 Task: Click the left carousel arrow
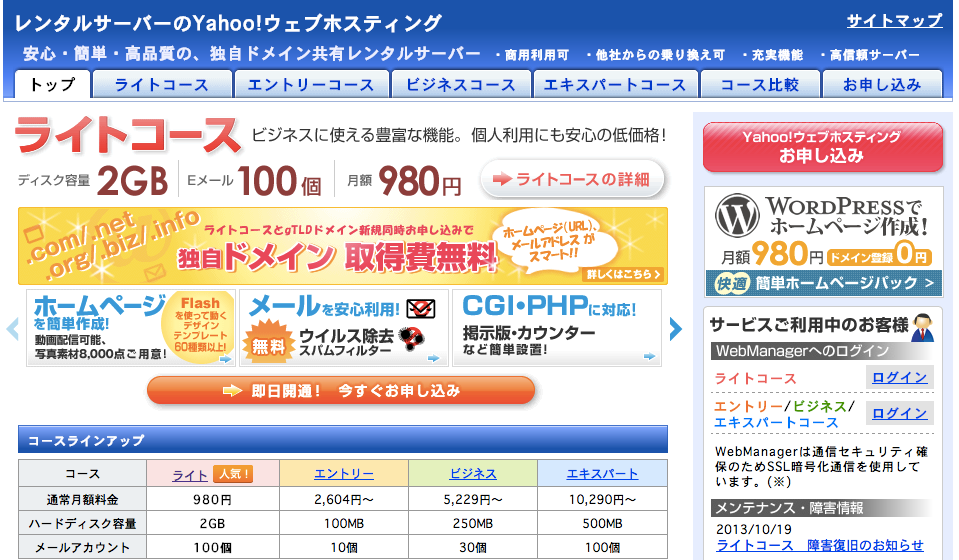tap(12, 328)
